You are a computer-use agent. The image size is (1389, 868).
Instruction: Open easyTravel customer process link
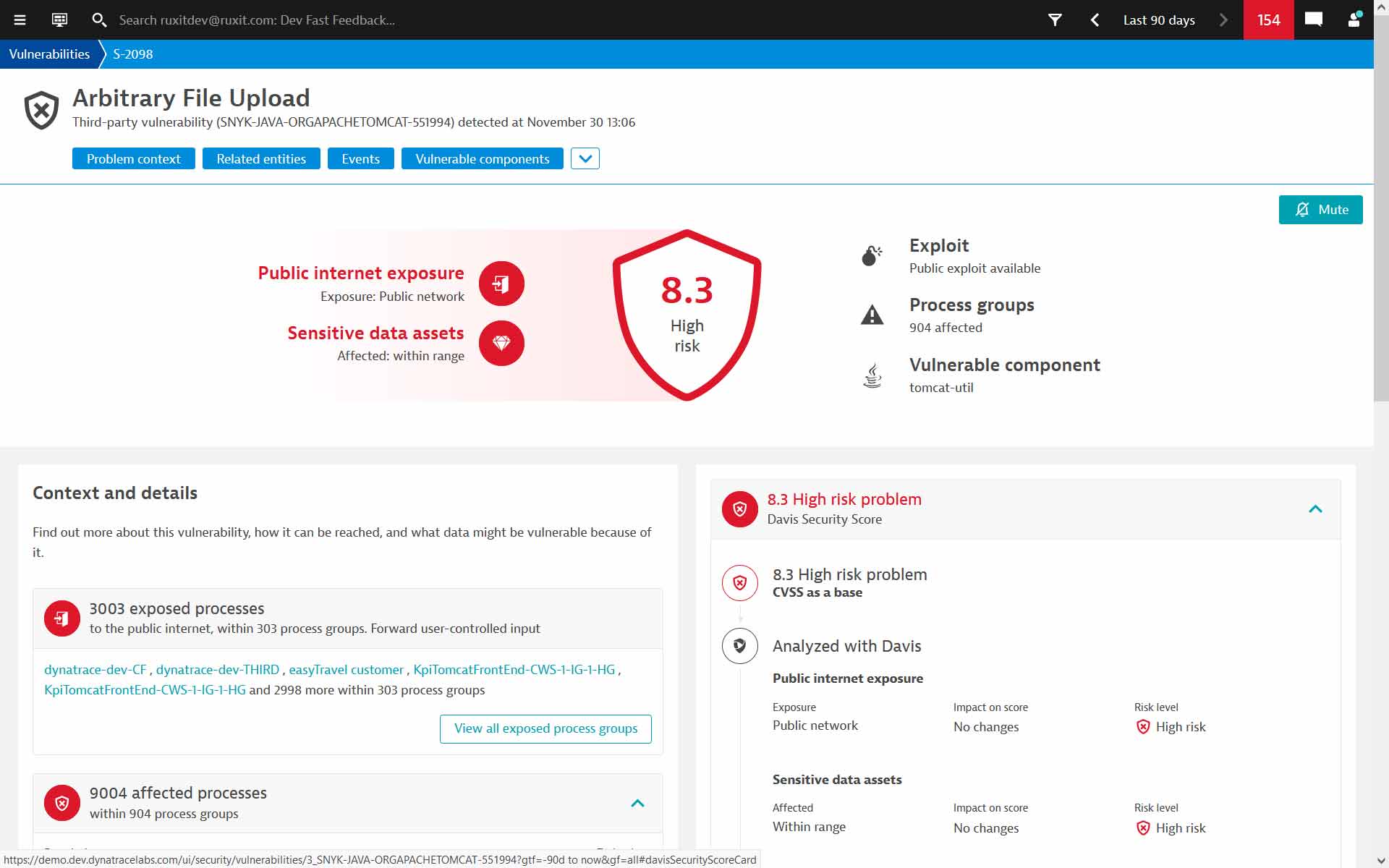pyautogui.click(x=346, y=670)
